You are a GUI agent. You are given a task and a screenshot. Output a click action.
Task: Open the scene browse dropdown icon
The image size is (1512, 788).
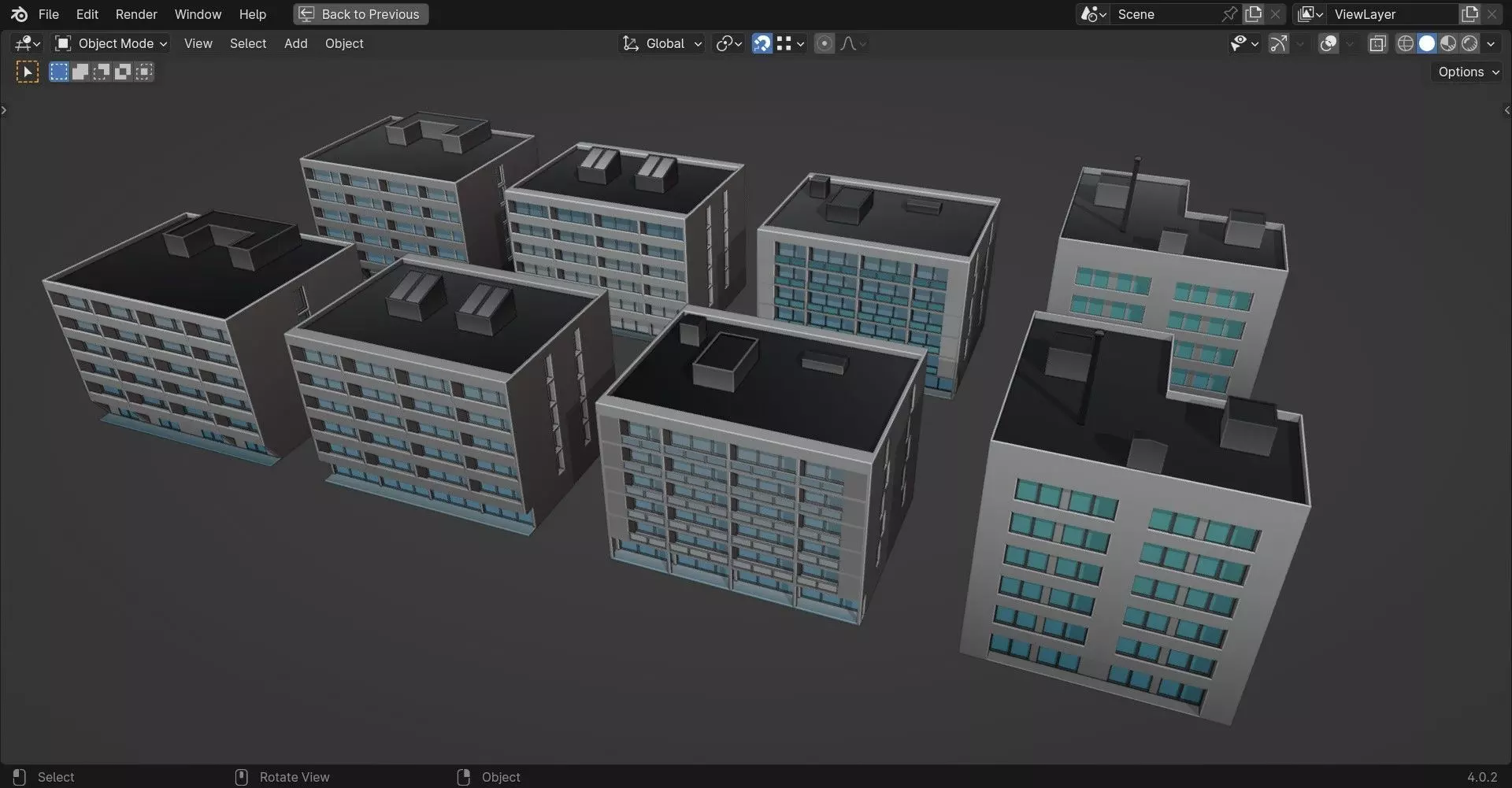pos(1094,14)
